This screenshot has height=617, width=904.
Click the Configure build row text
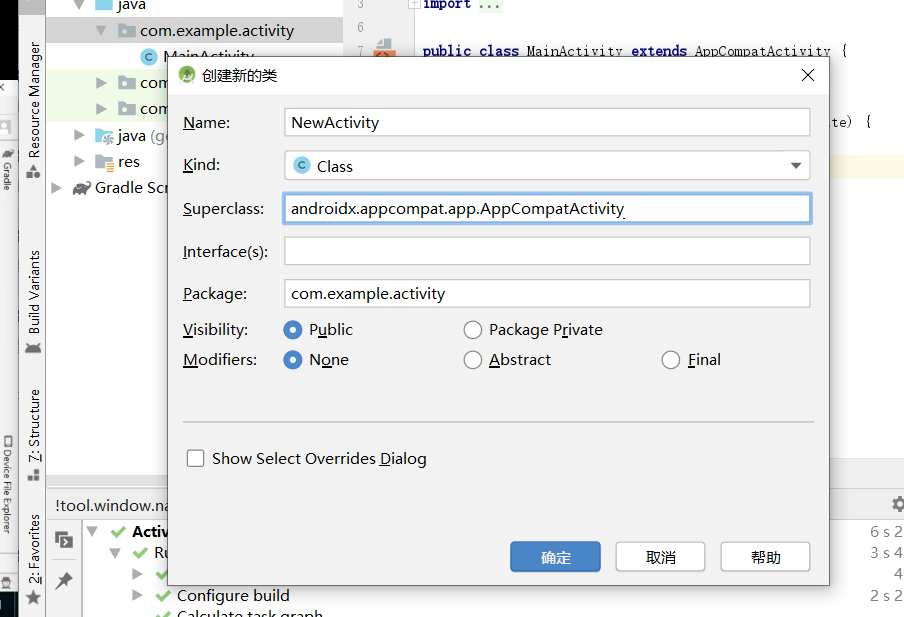(233, 595)
